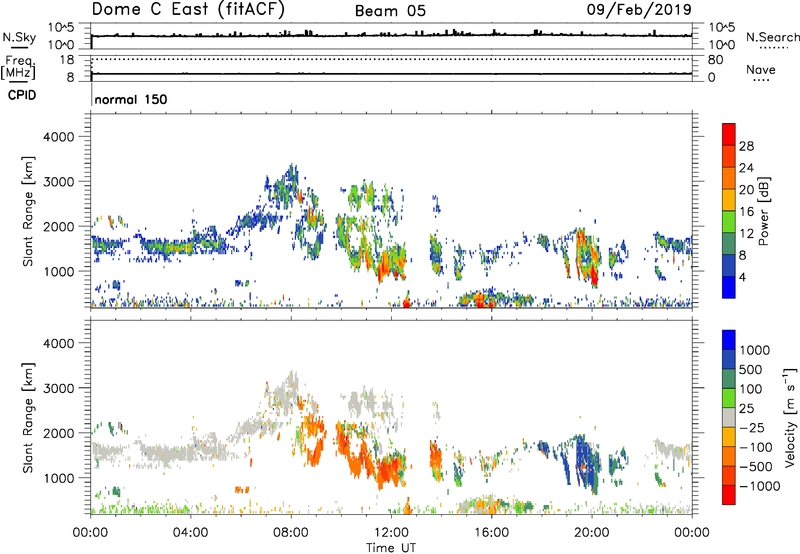Pick the red bottom Velocity colorbar segment
800x554 pixels.
click(729, 495)
